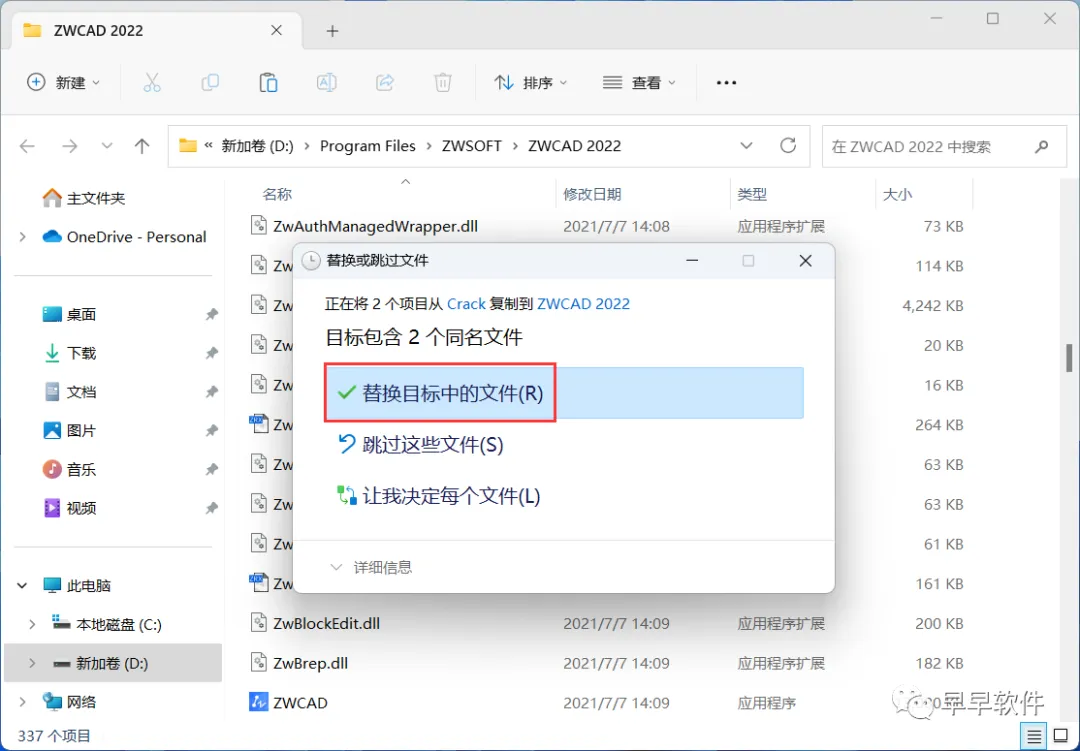Viewport: 1080px width, 751px height.
Task: Click the Delete trash can icon
Action: pyautogui.click(x=443, y=83)
